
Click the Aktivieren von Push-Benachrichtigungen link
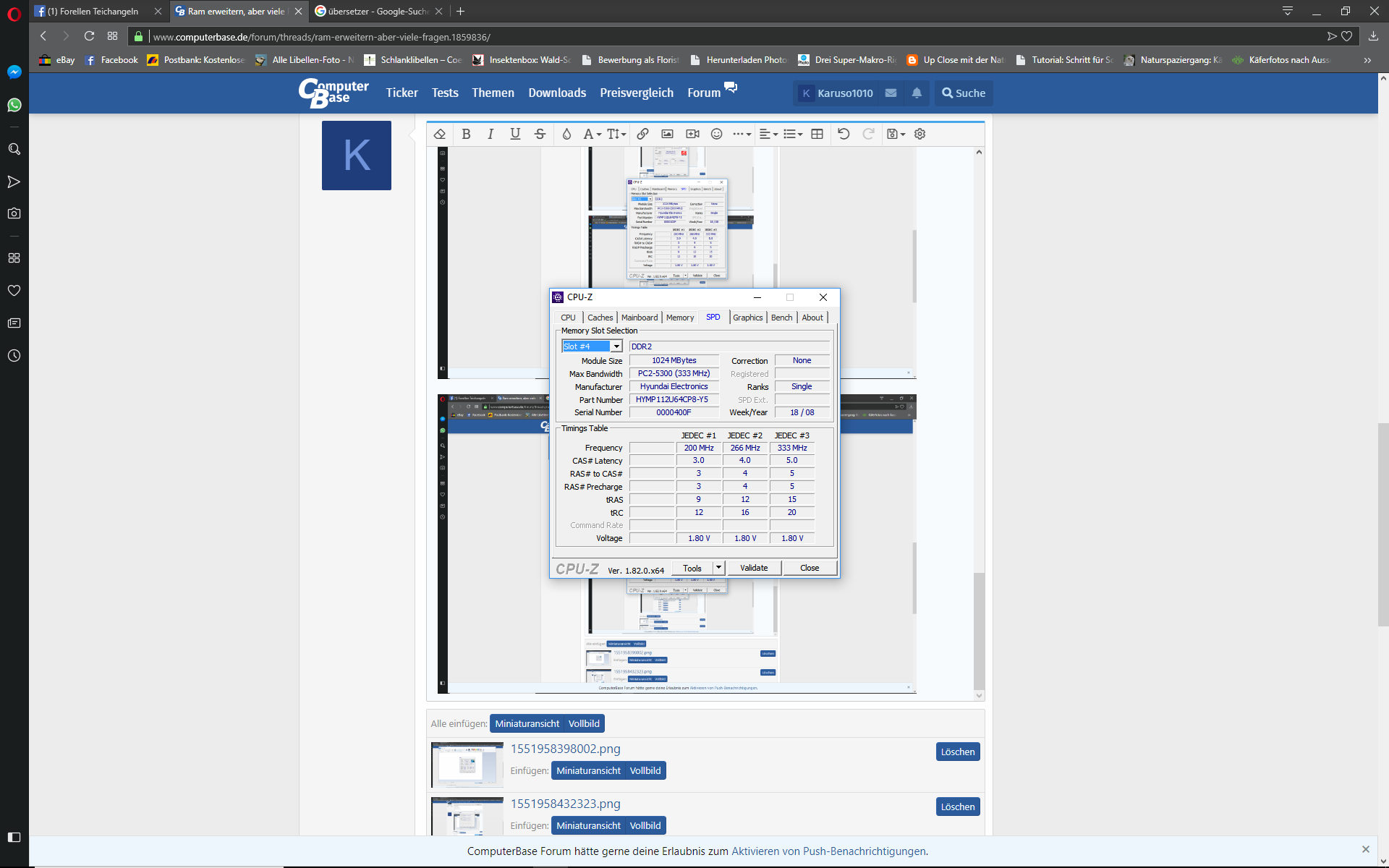point(828,851)
